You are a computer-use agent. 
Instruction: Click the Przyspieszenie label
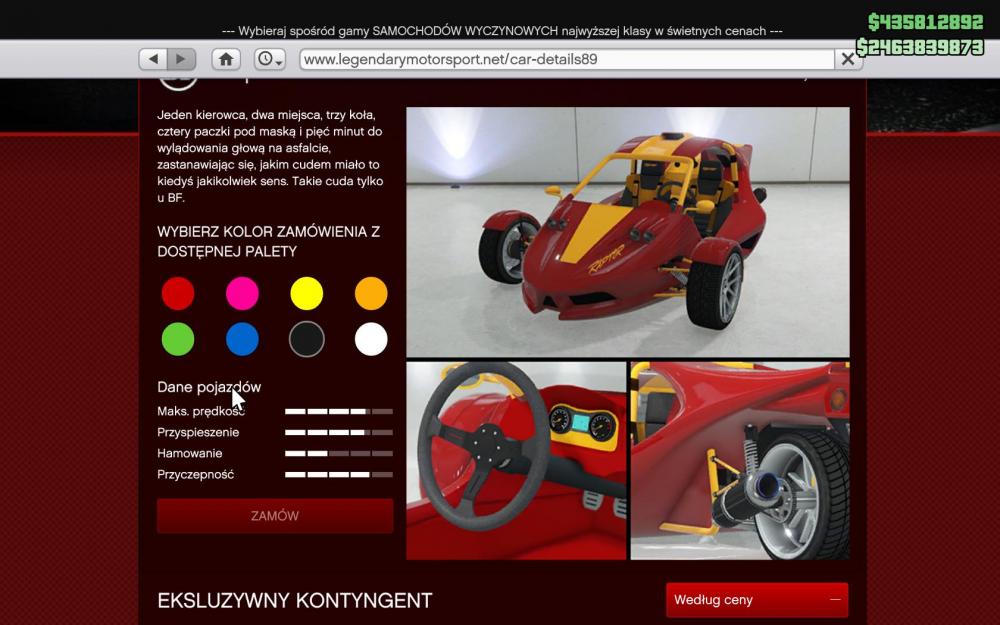tap(198, 432)
